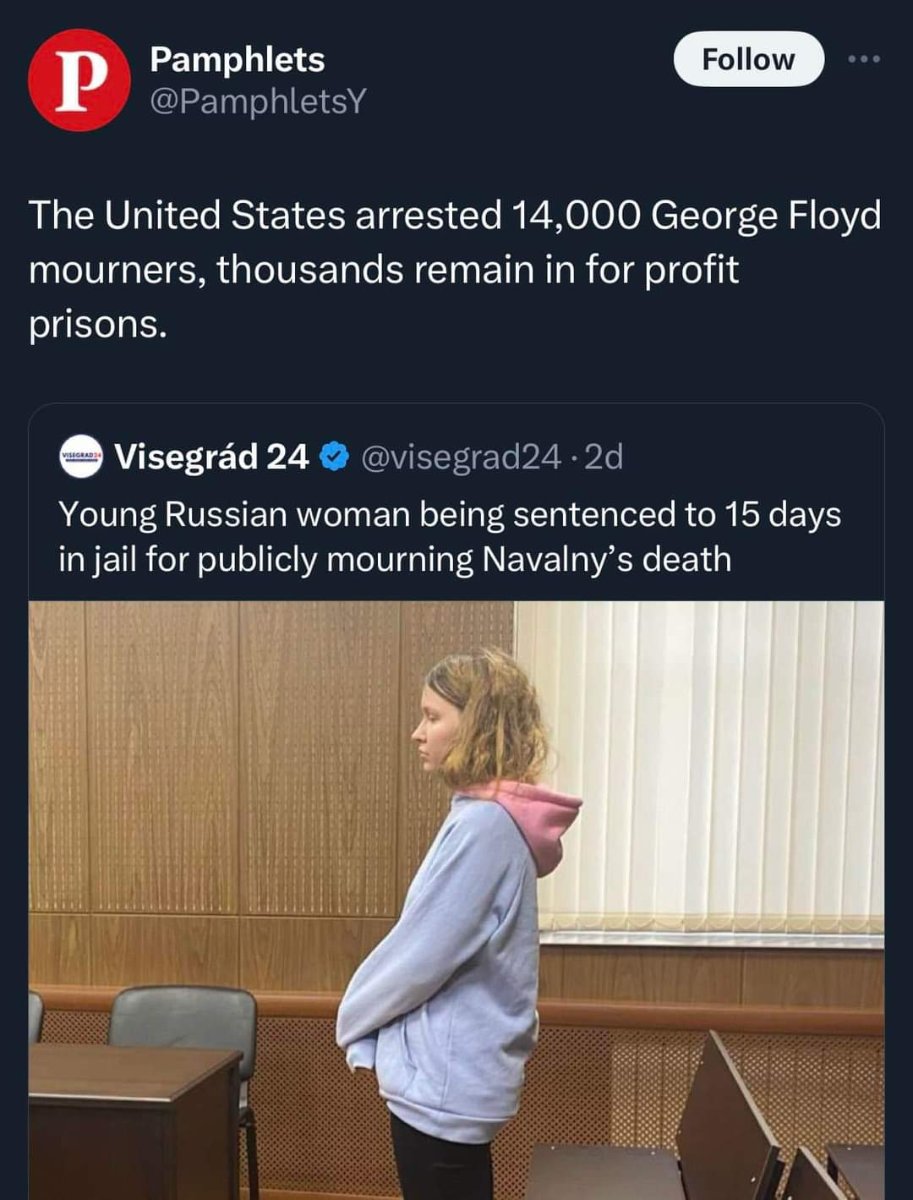Open the Pamphlets display name link
Viewport: 913px width, 1200px height.
point(237,59)
